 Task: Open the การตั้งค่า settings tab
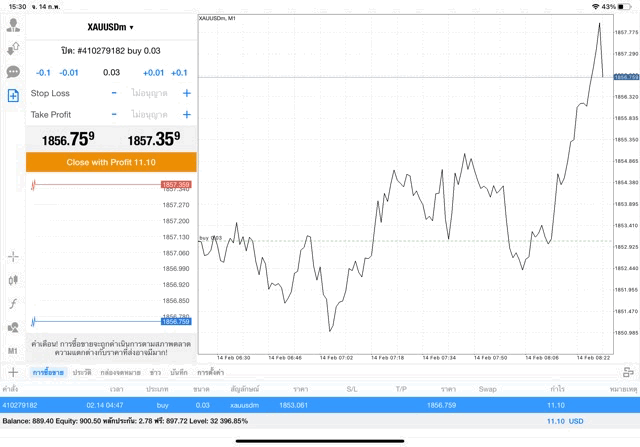coord(211,372)
